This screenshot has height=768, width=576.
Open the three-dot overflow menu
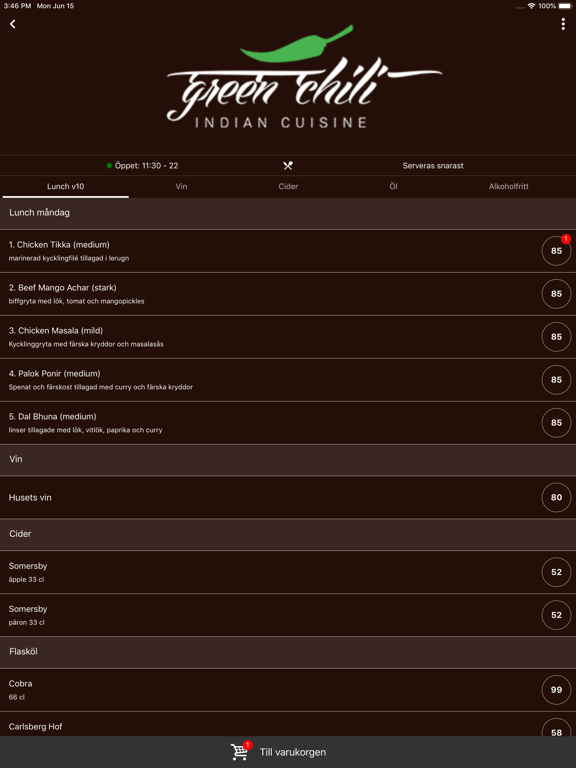563,24
